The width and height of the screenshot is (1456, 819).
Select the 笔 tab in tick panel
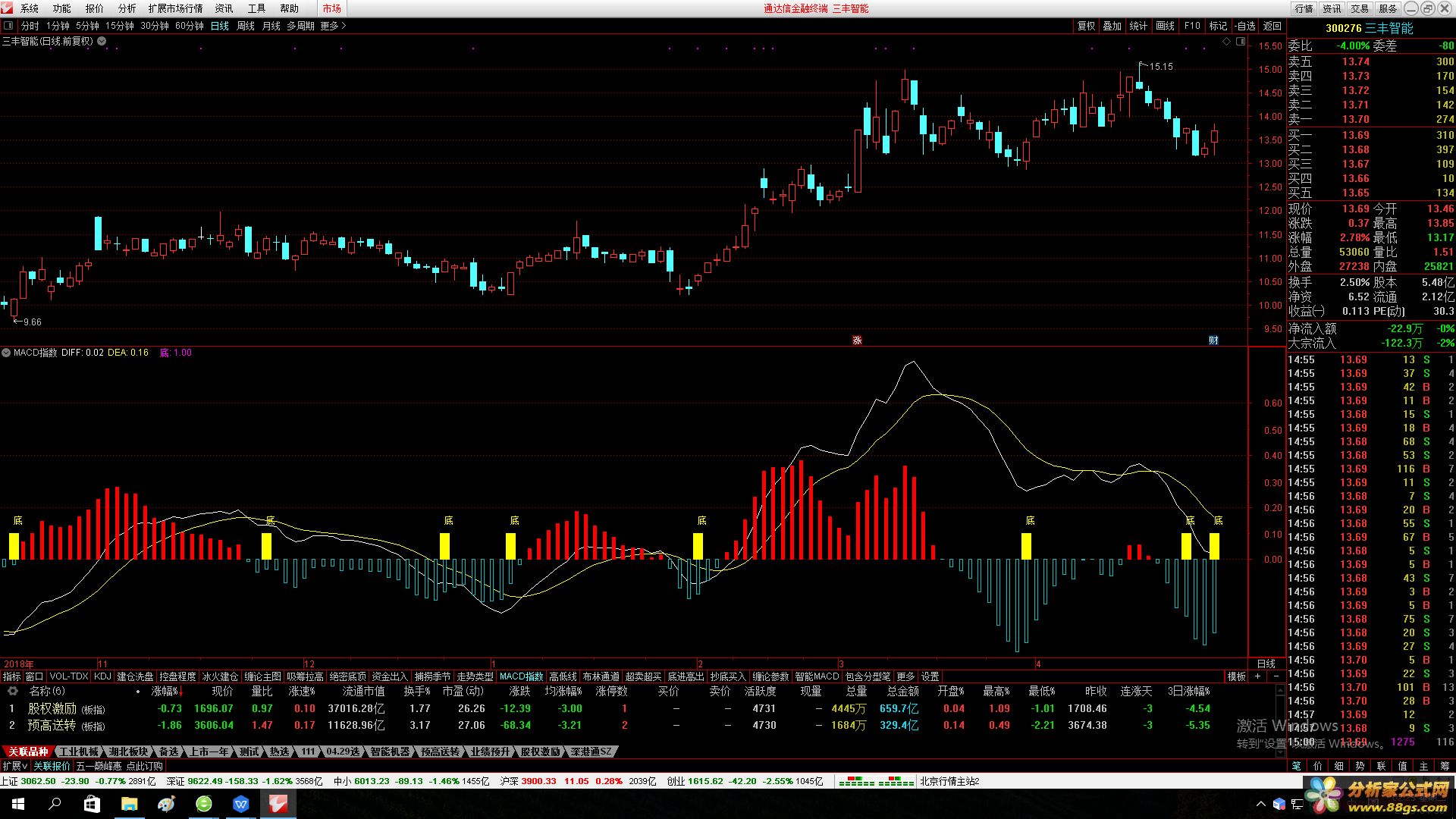(1297, 766)
